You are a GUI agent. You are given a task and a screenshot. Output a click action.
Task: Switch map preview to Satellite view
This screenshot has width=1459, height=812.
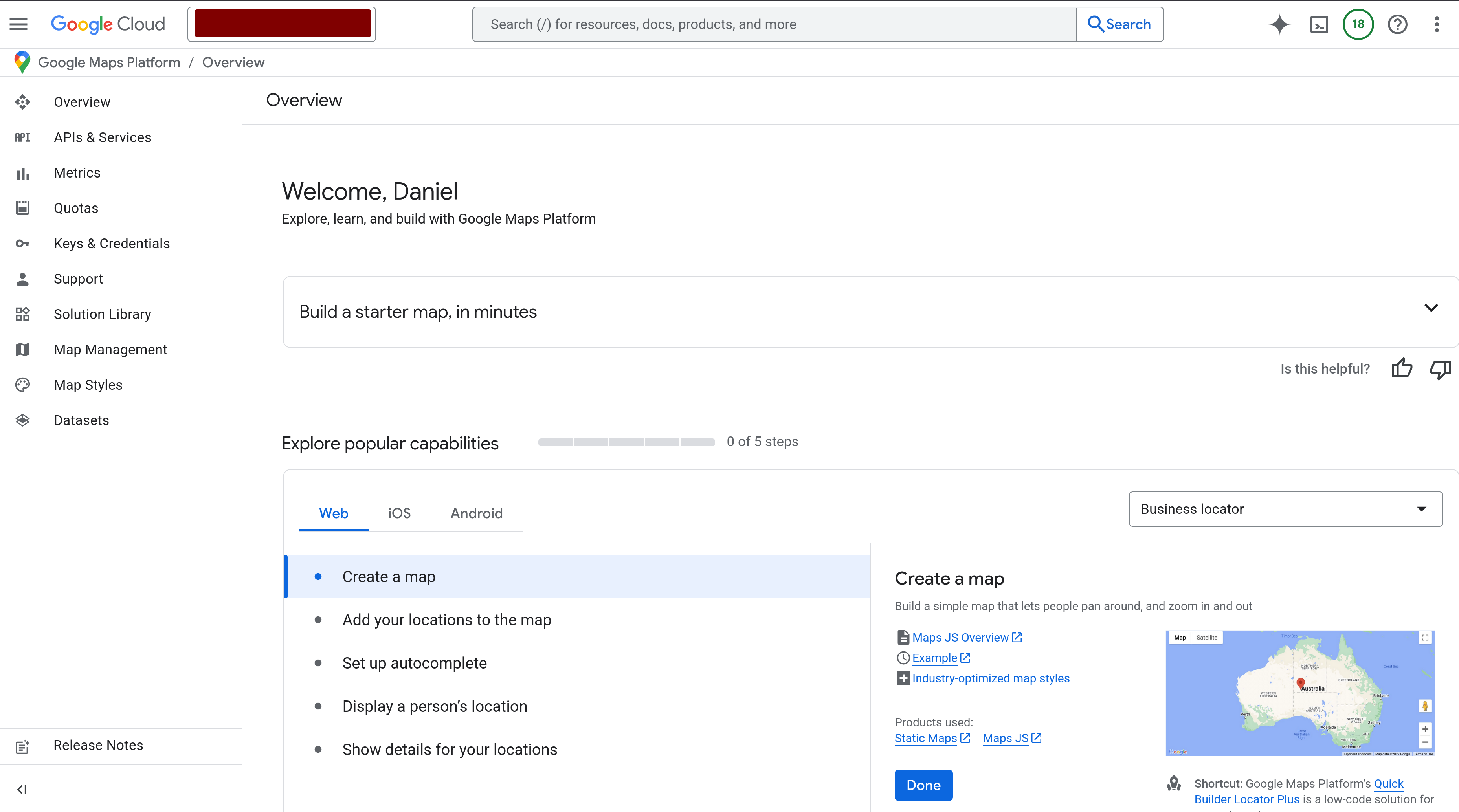(1206, 638)
